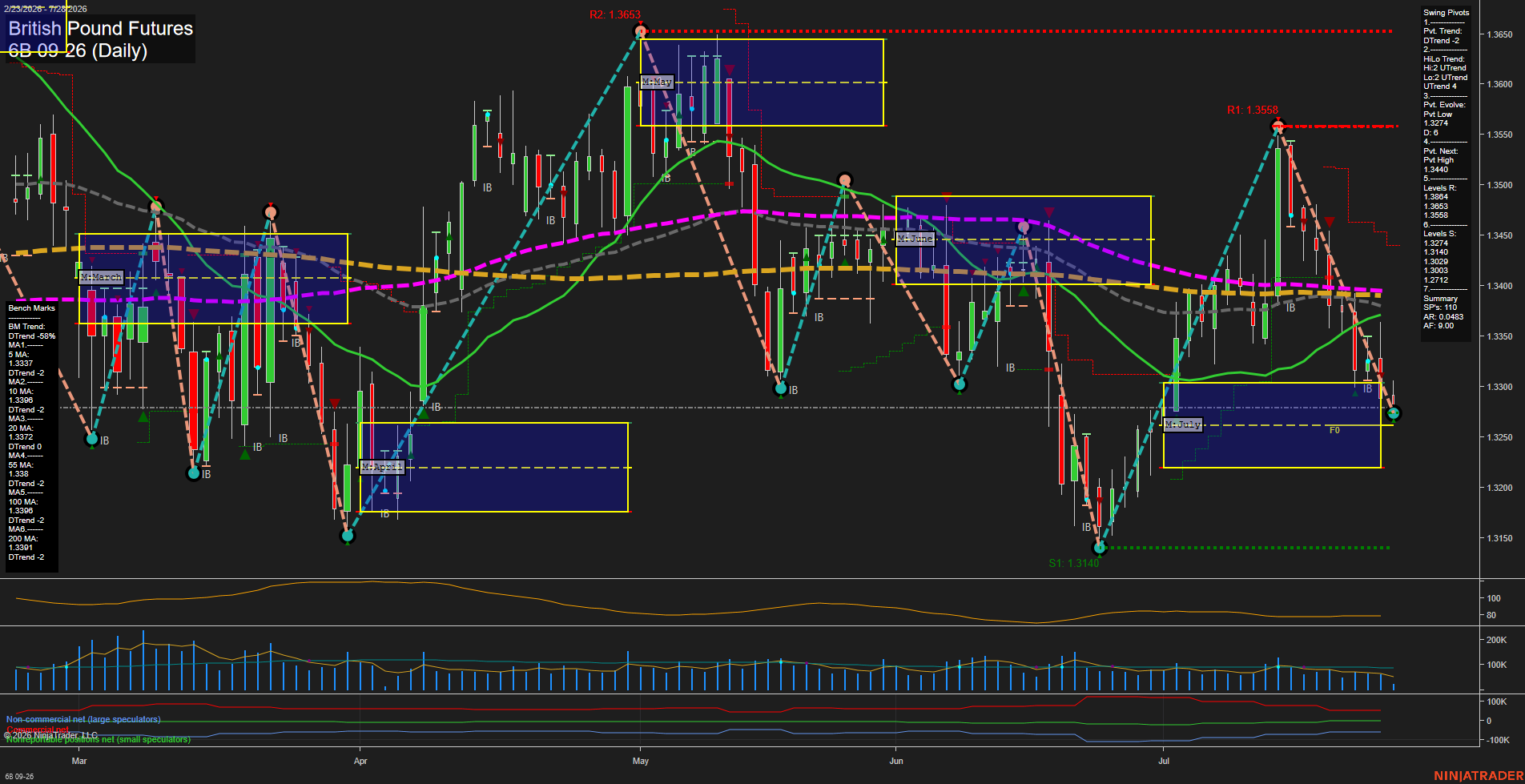Click the M:May monthly session label

point(657,82)
